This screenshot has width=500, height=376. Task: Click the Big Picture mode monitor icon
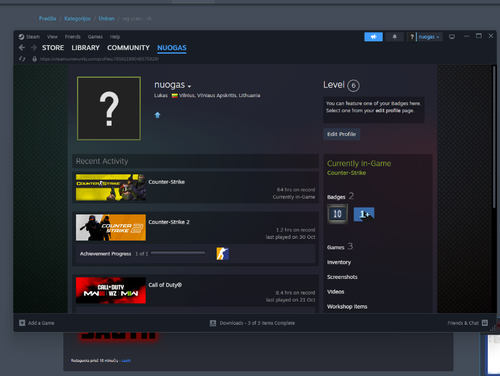(452, 37)
